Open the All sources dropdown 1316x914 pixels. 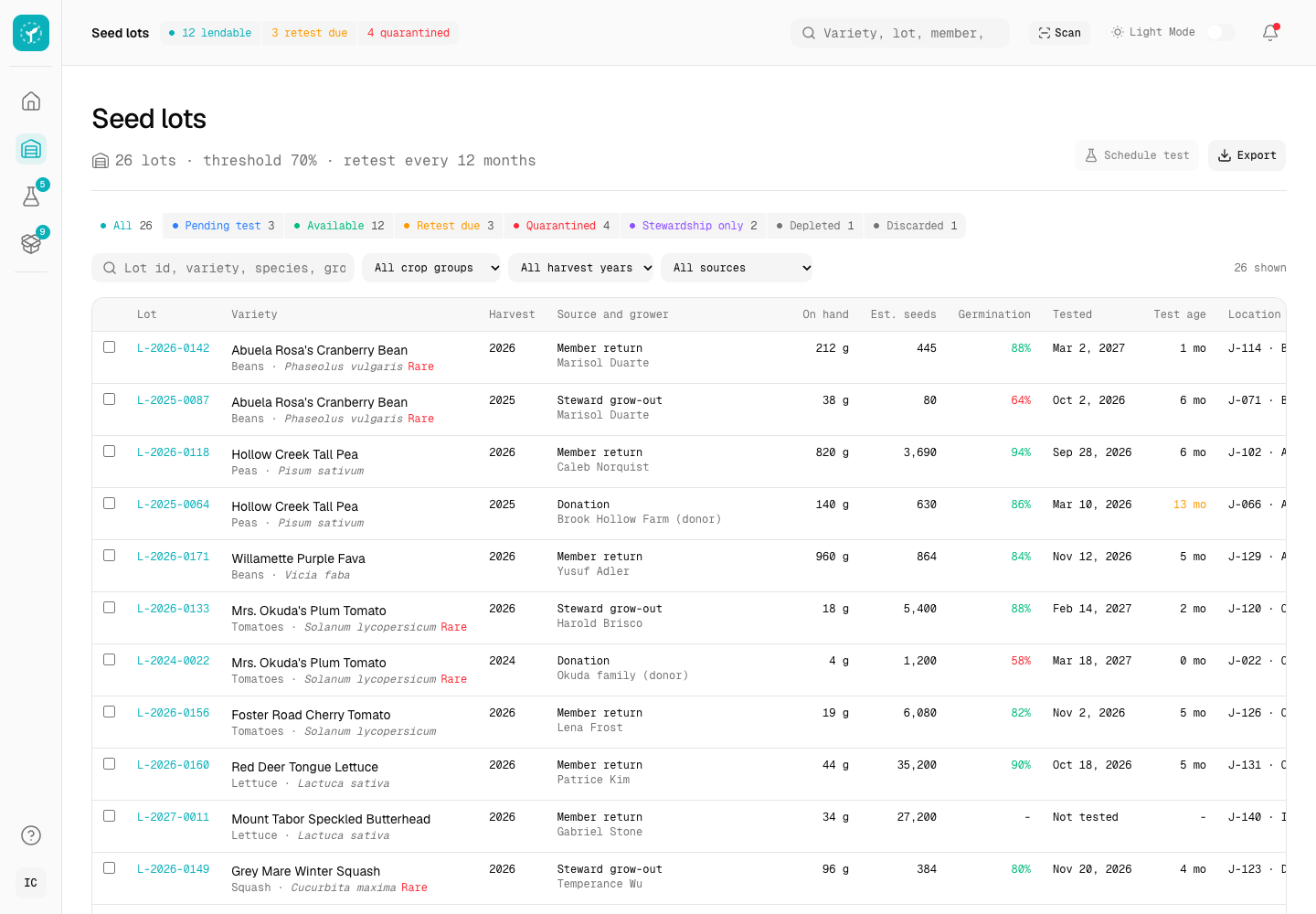tap(737, 268)
